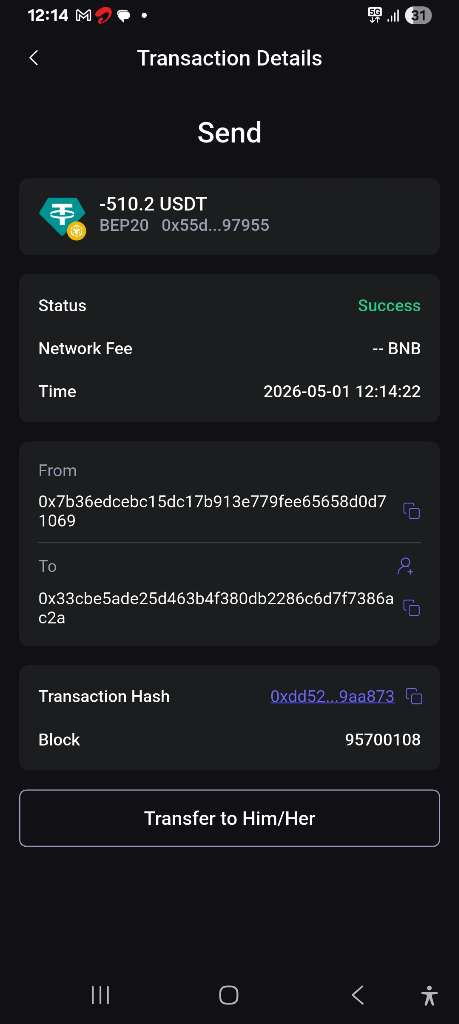The width and height of the screenshot is (459, 1024).
Task: Tap the USDT Tether token icon
Action: [62, 217]
